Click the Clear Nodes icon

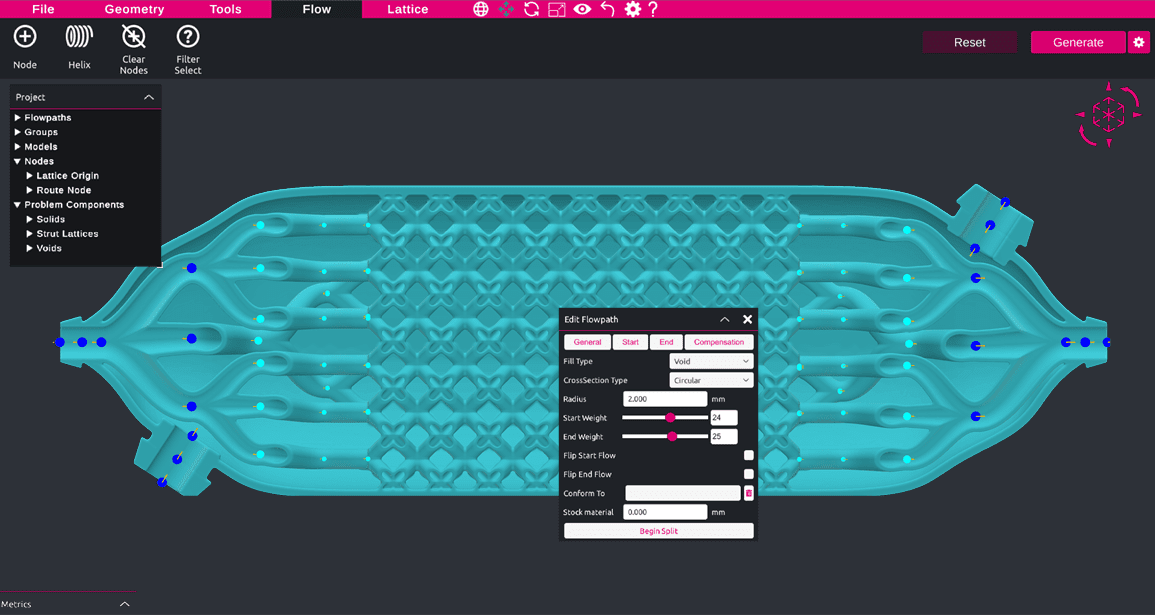133,38
